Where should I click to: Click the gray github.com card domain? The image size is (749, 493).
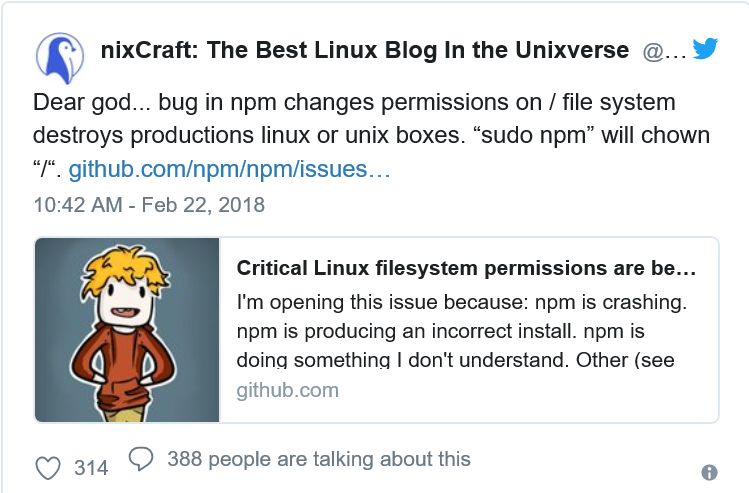point(287,390)
